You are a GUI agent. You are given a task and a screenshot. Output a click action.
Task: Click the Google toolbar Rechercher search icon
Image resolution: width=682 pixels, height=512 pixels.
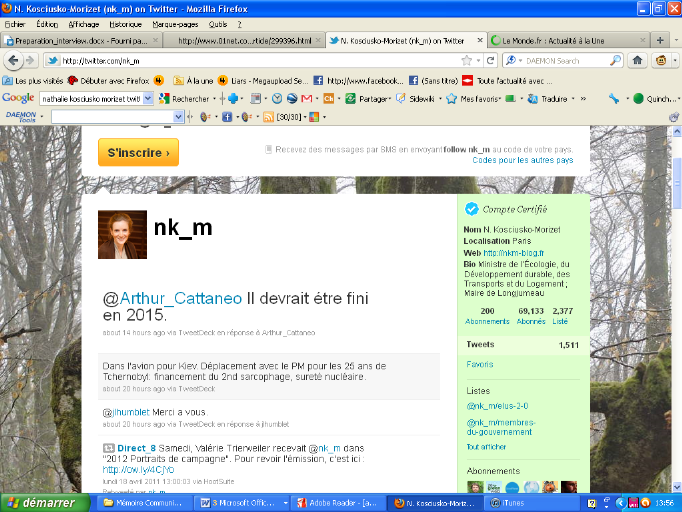tap(164, 98)
